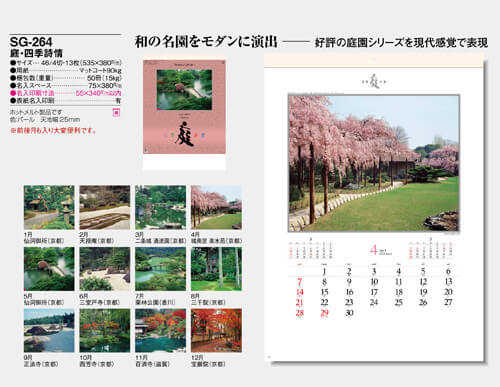Open the large April cherry blossom photo
The image size is (500, 387).
pos(374,163)
